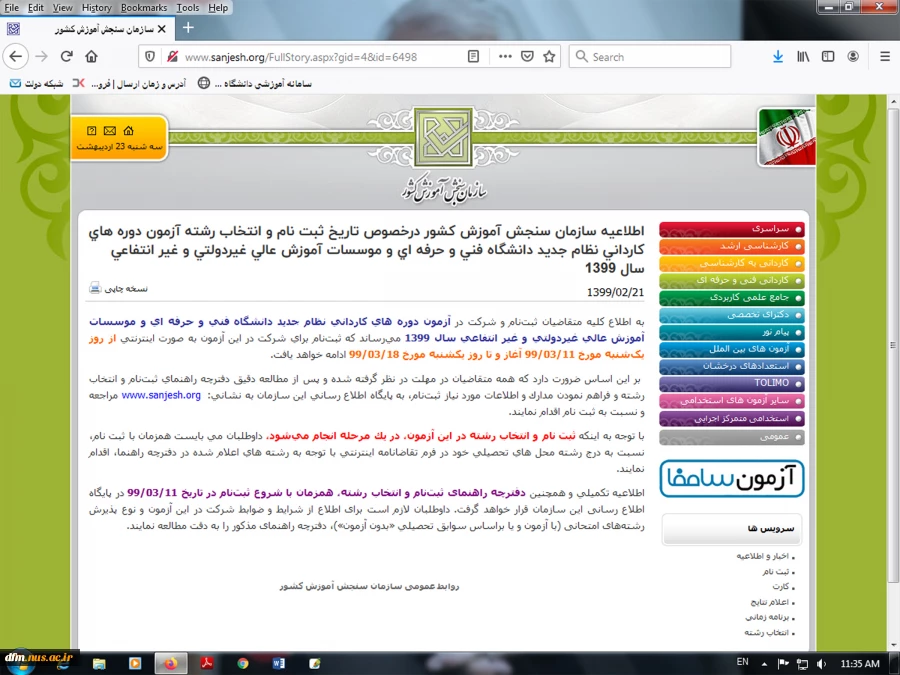
Task: Select the کاردانی به کارشناسی menu item
Action: [732, 263]
